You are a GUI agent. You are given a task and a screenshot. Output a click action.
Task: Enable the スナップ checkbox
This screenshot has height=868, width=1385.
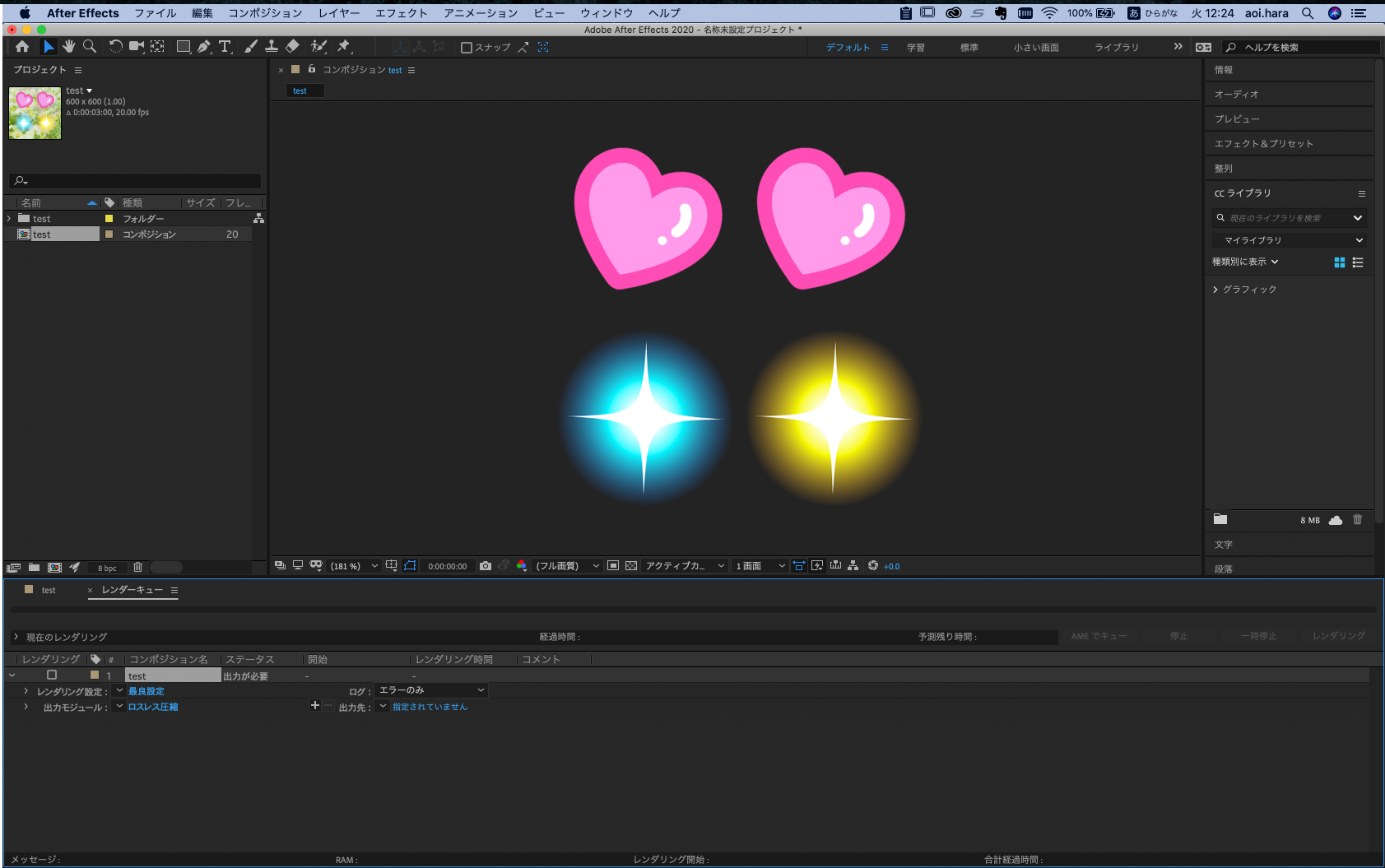pyautogui.click(x=467, y=48)
